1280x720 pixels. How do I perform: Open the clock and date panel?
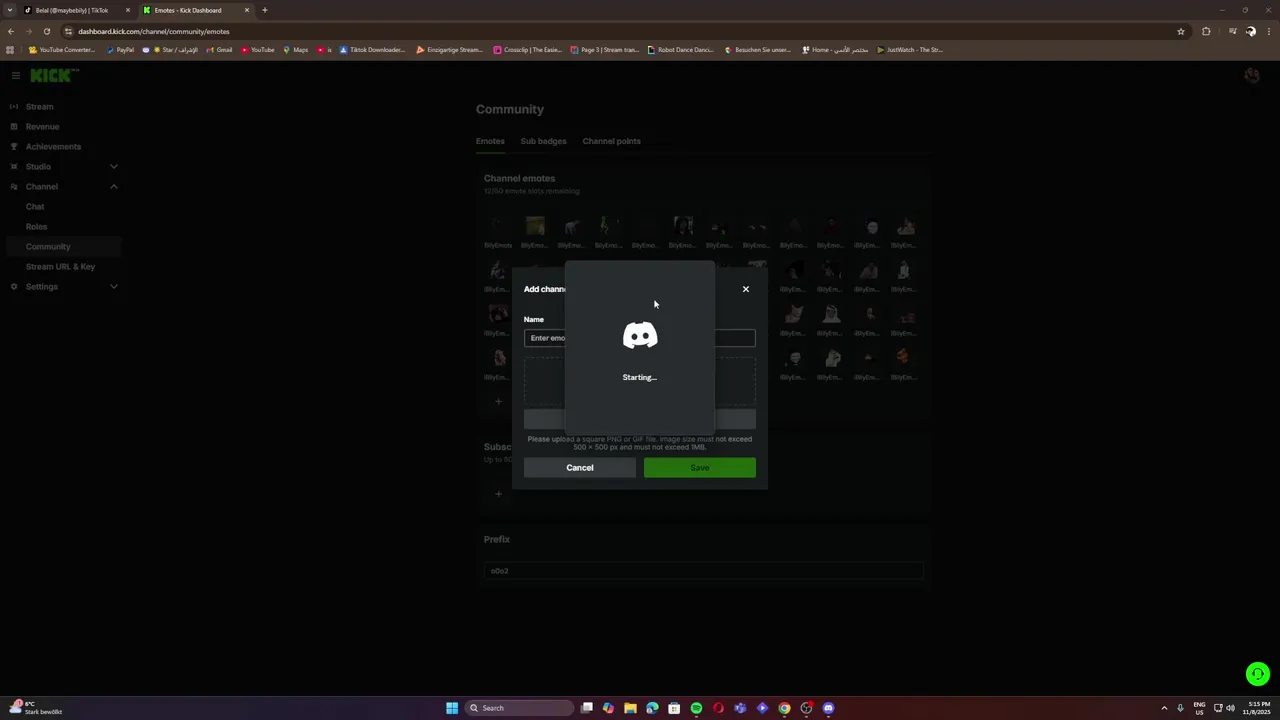[1256, 708]
